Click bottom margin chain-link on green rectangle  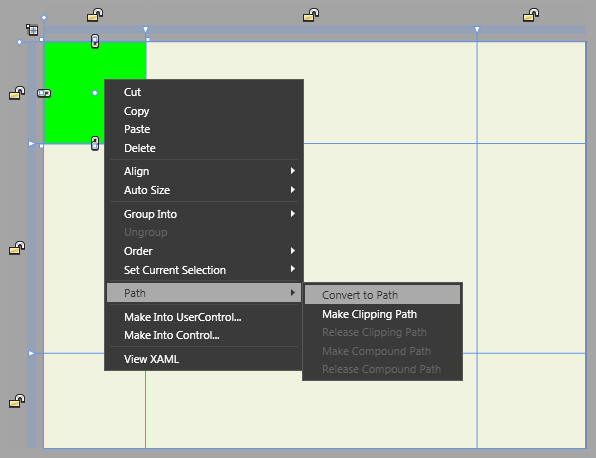pos(95,143)
